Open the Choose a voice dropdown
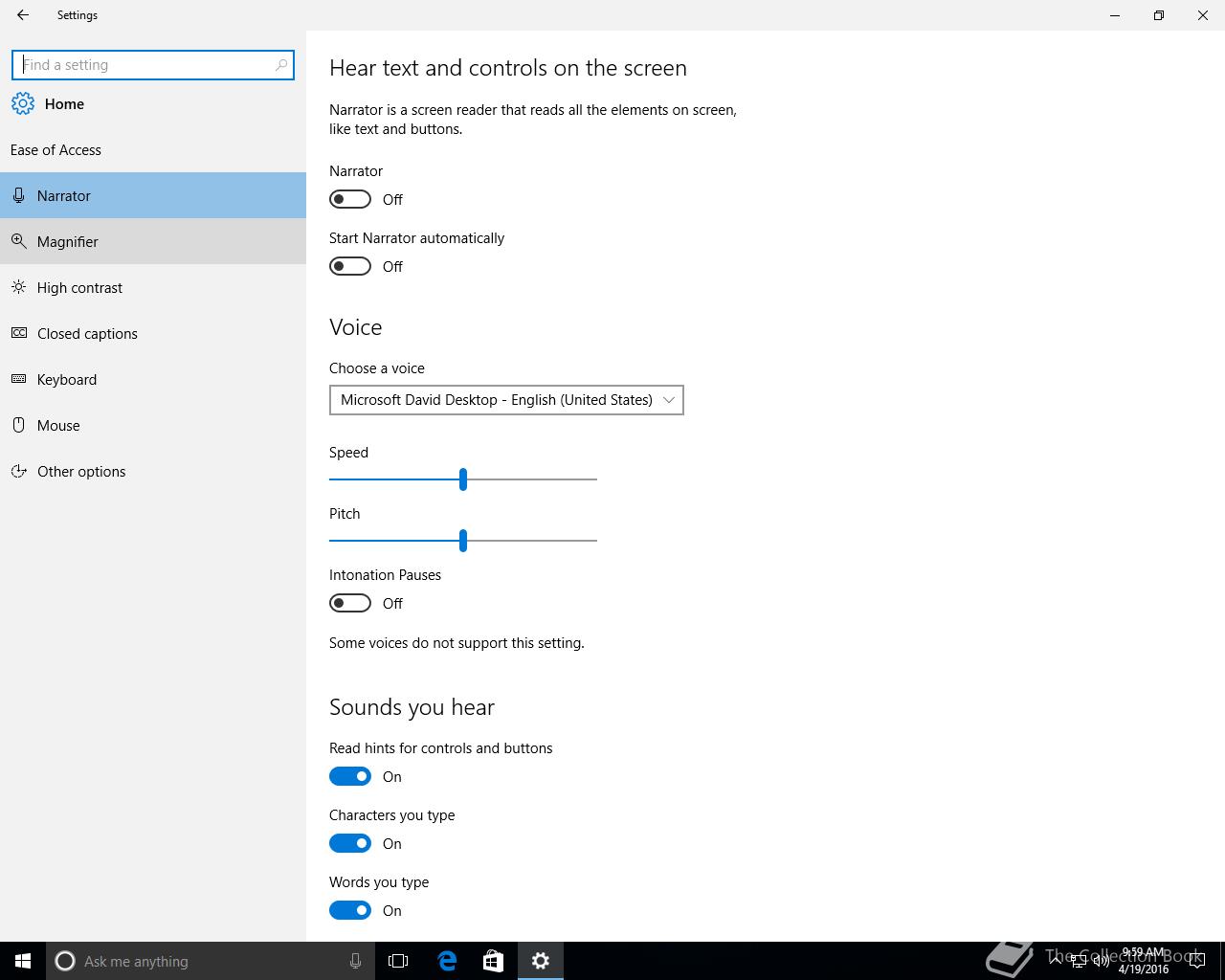This screenshot has height=980, width=1225. [506, 400]
